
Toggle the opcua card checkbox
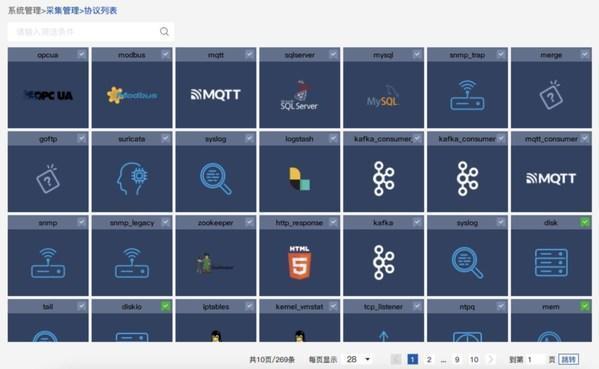[x=82, y=54]
